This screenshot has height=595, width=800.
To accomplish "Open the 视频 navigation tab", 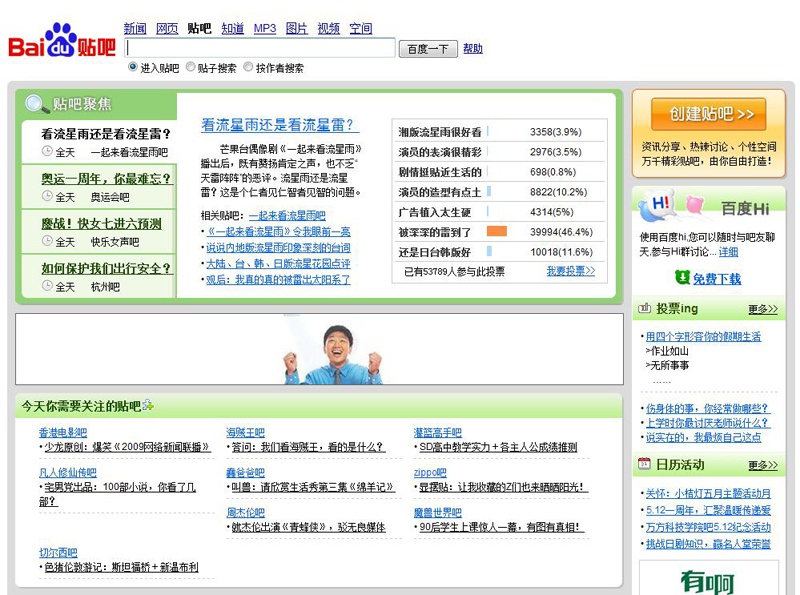I will tap(329, 29).
